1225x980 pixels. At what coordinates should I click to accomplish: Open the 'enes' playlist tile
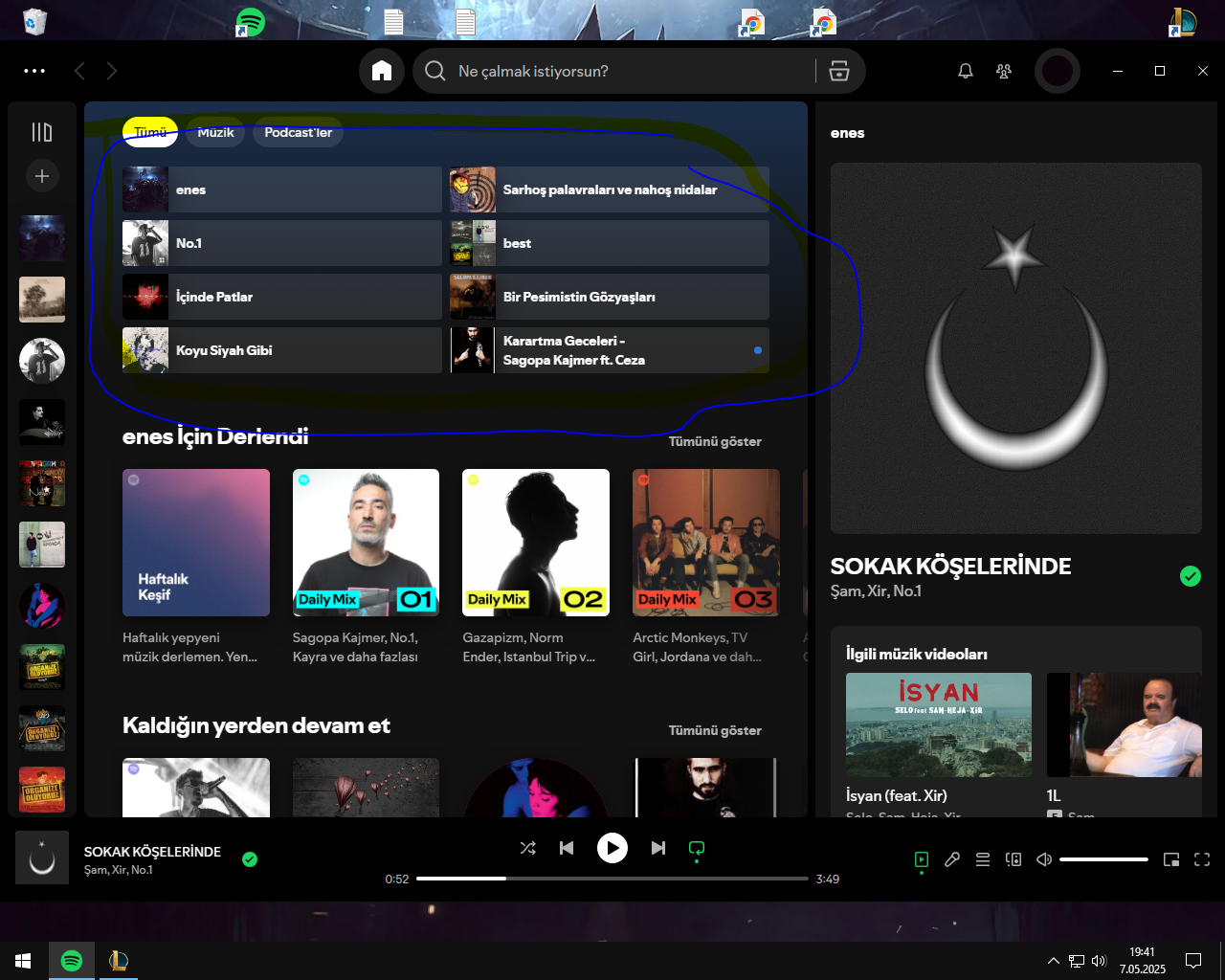coord(282,189)
